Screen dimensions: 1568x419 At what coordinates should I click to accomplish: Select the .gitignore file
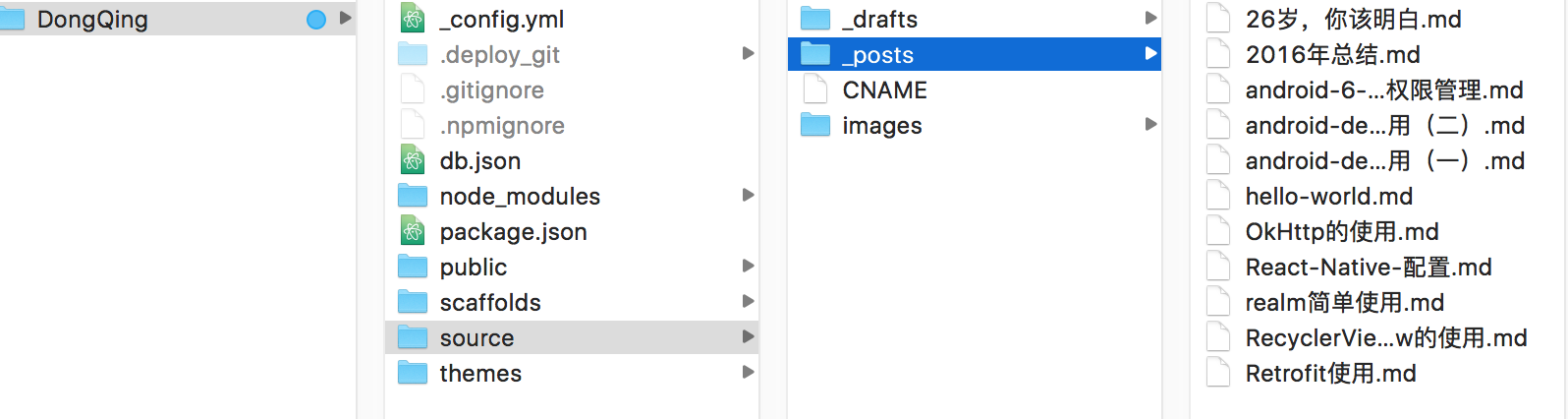coord(491,90)
